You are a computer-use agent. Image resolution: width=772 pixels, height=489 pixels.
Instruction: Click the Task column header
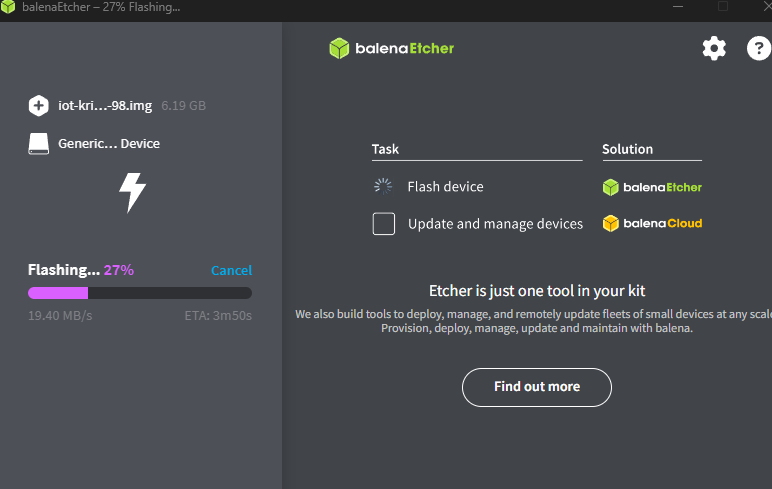coord(385,149)
